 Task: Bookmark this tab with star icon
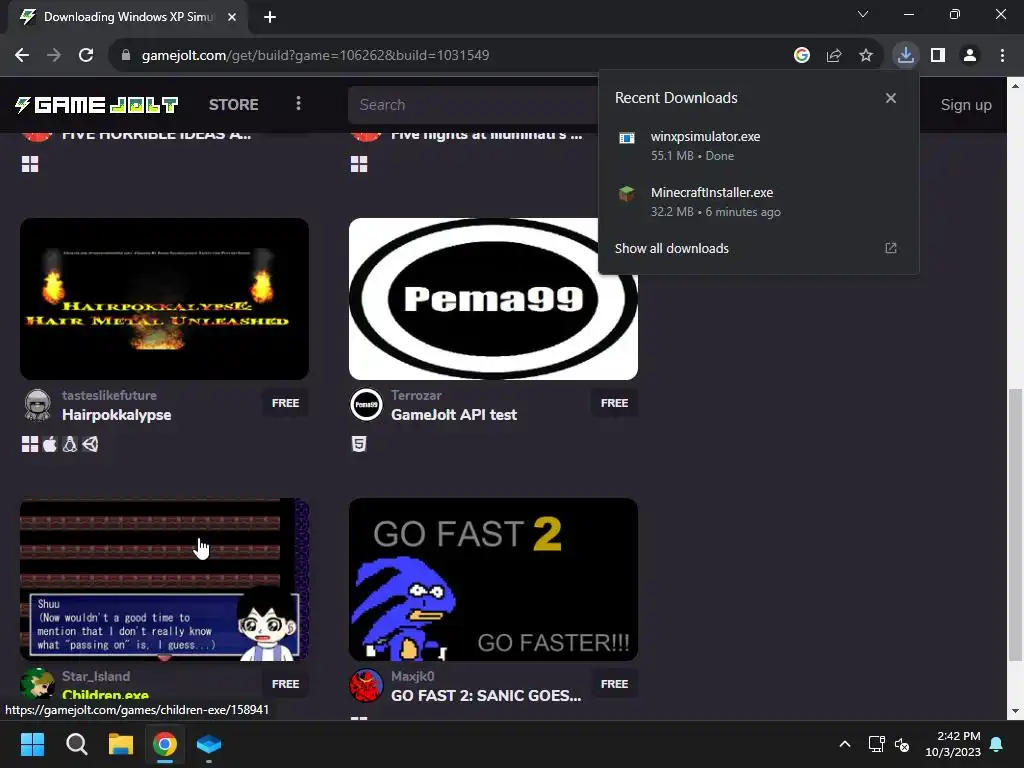click(x=866, y=55)
